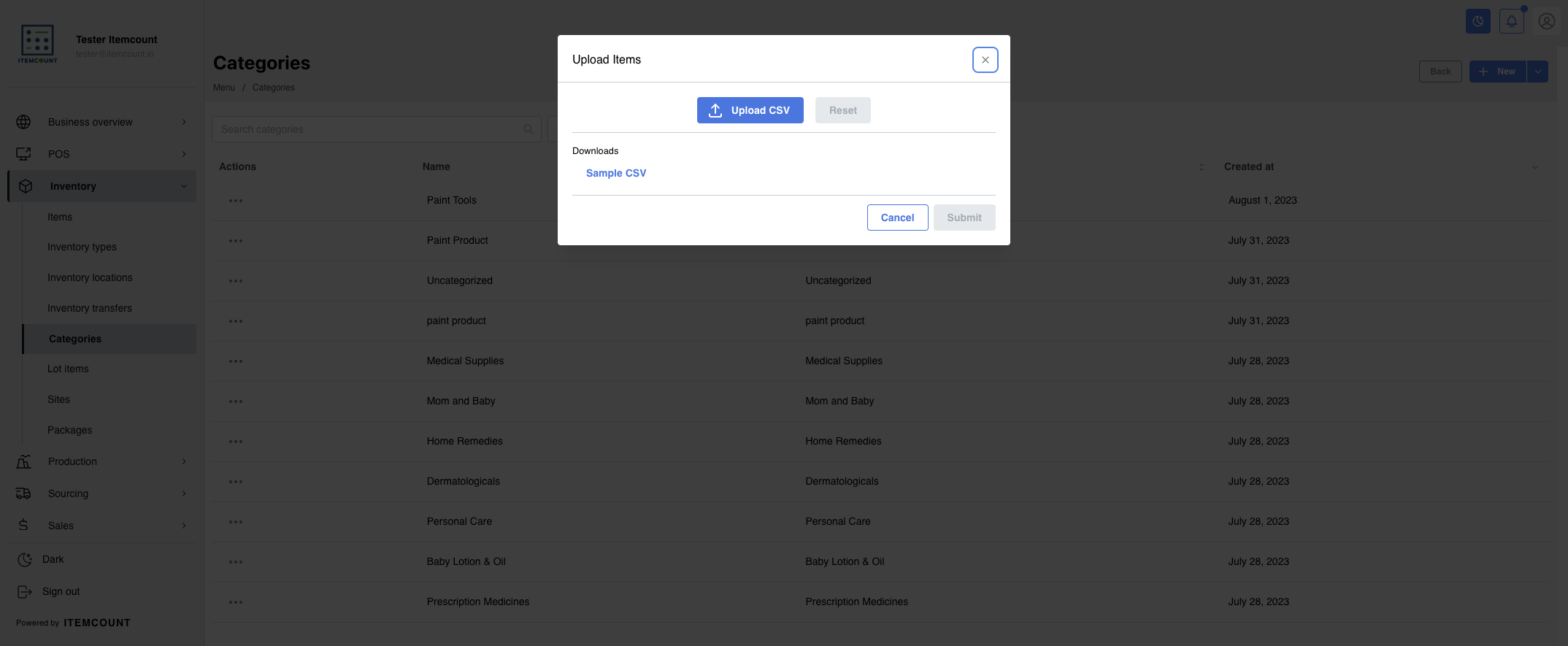
Task: Click the search magnifier icon
Action: click(x=528, y=129)
